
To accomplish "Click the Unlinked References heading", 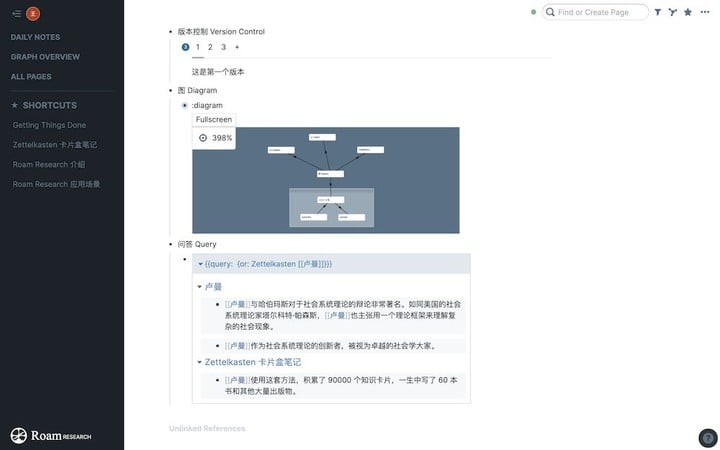I will point(207,428).
